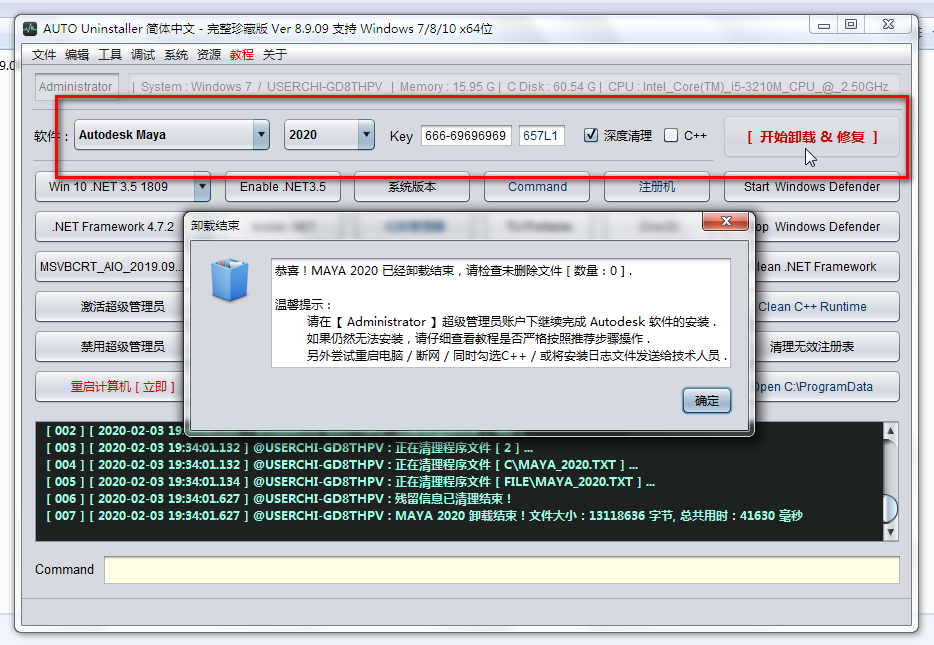The width and height of the screenshot is (934, 645).
Task: Enable the C++ checkbox
Action: coord(671,135)
